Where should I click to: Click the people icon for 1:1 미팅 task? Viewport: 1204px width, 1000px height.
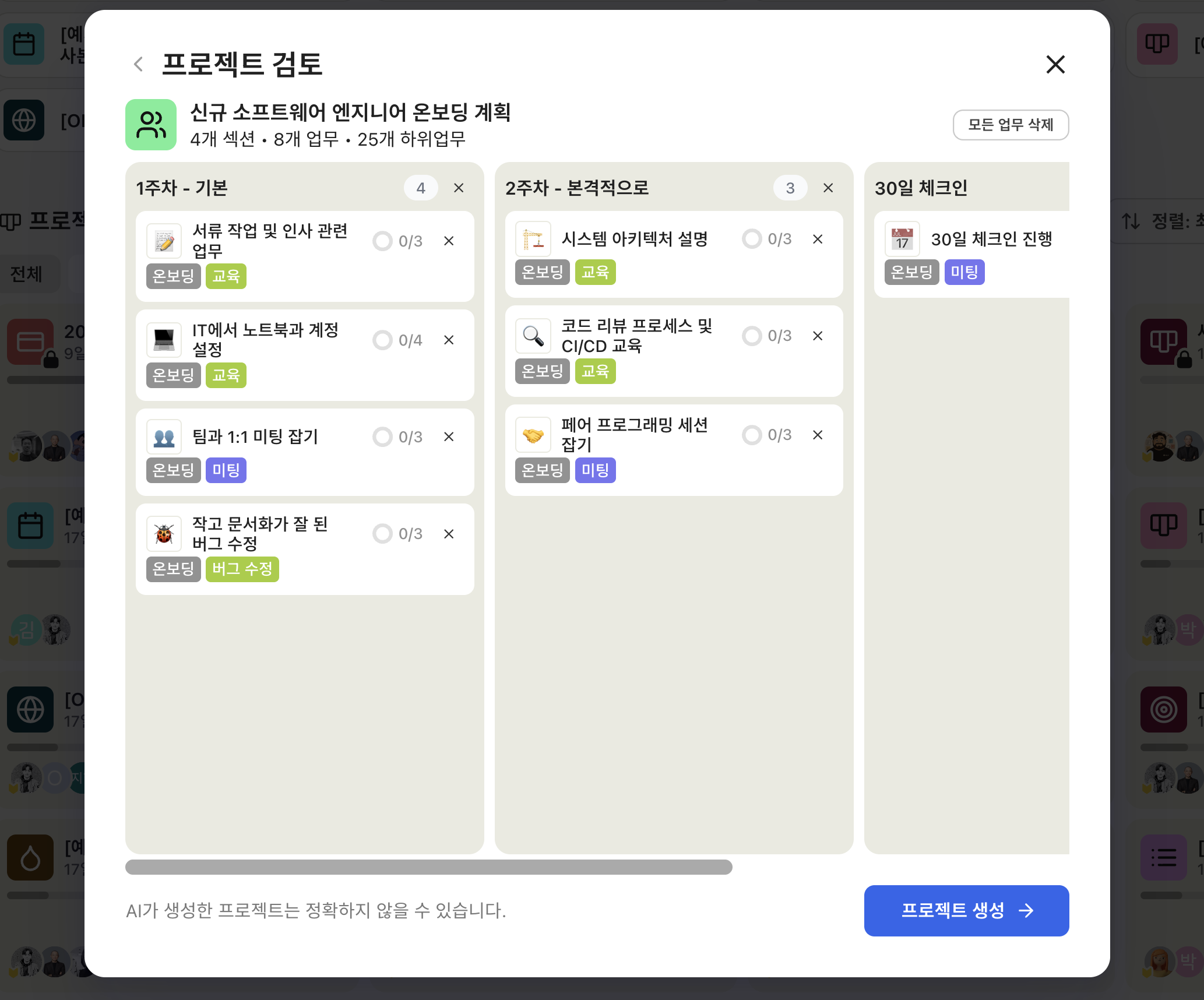[x=164, y=437]
